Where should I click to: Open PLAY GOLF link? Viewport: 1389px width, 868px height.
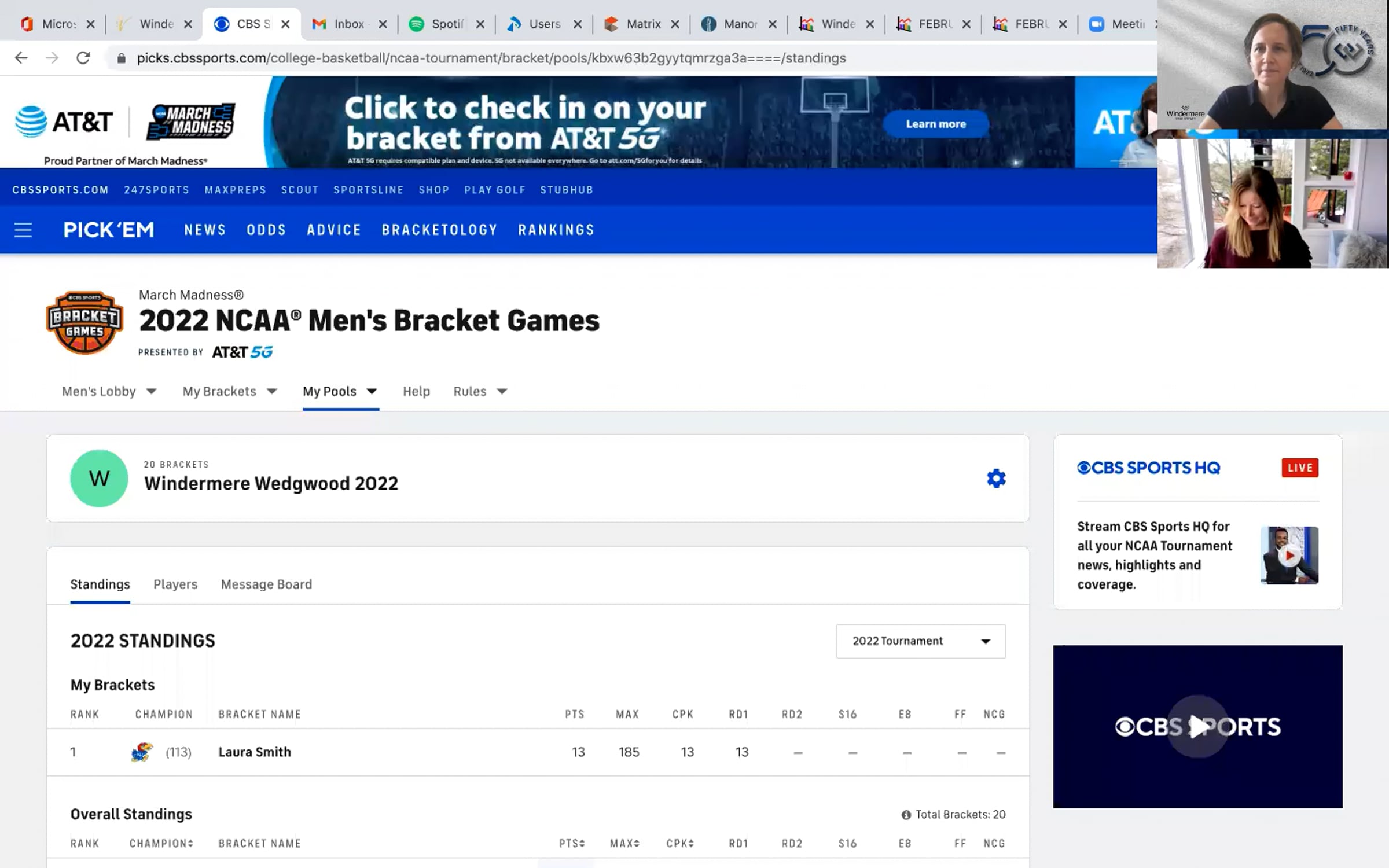[495, 190]
